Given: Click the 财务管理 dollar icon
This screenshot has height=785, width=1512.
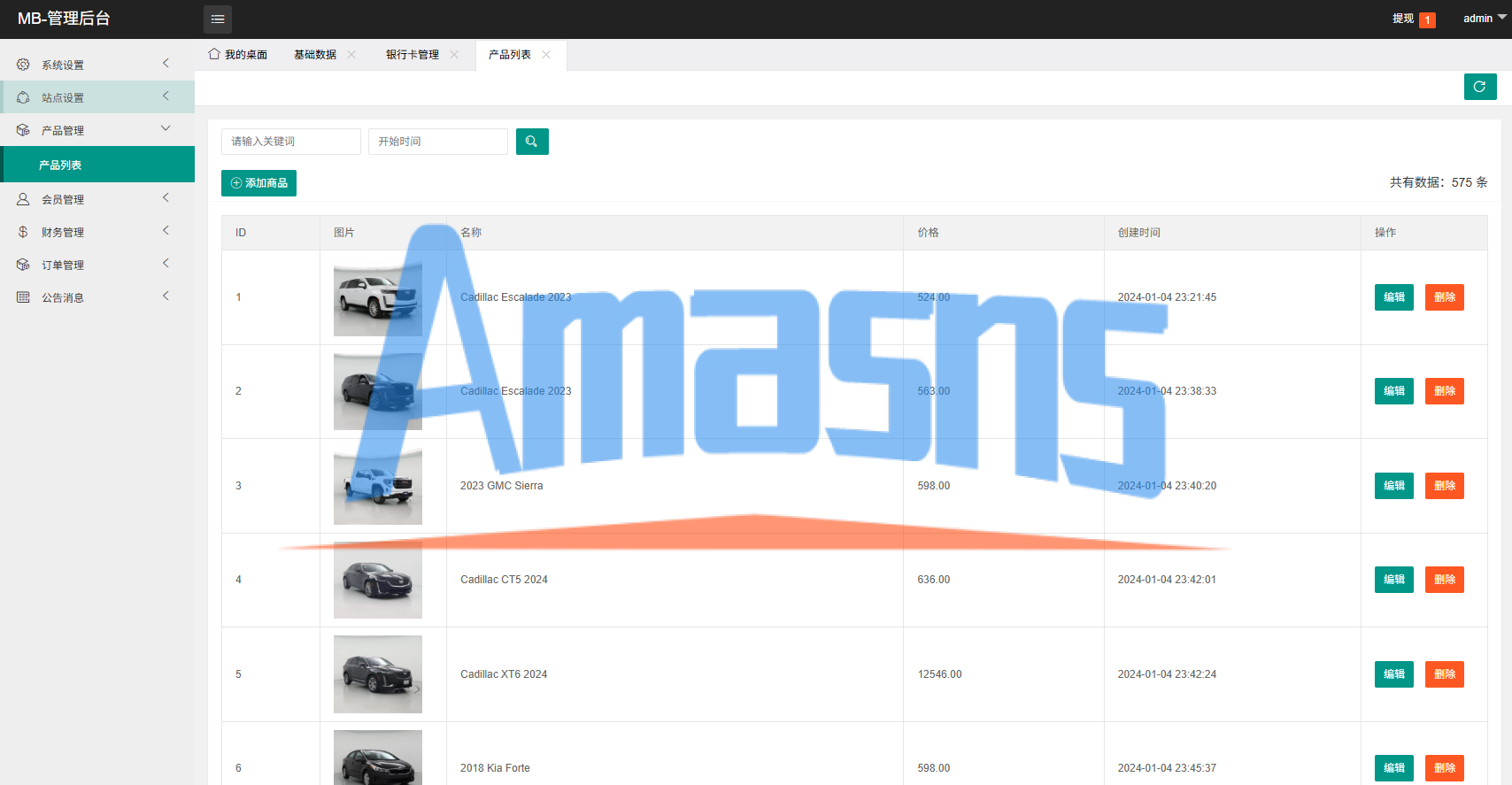Looking at the screenshot, I should [23, 232].
